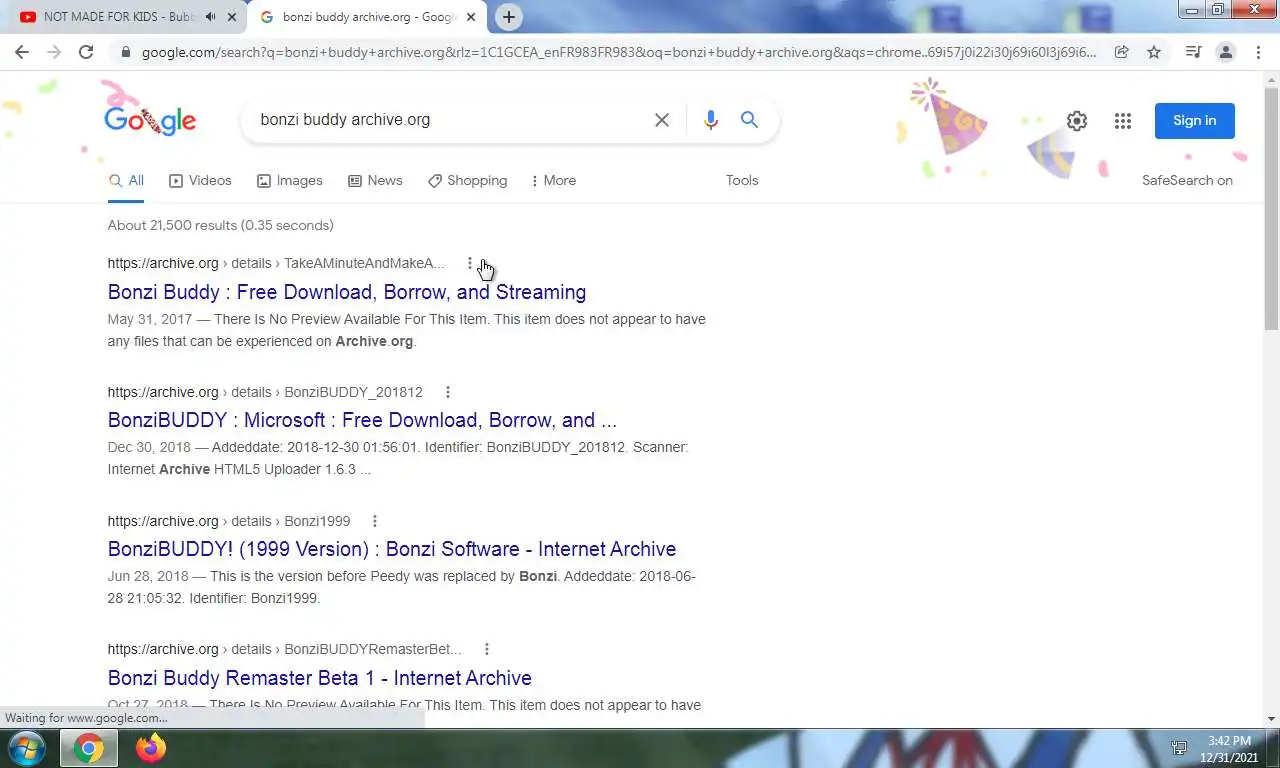Click the search query text field
The height and width of the screenshot is (768, 1280).
[450, 120]
